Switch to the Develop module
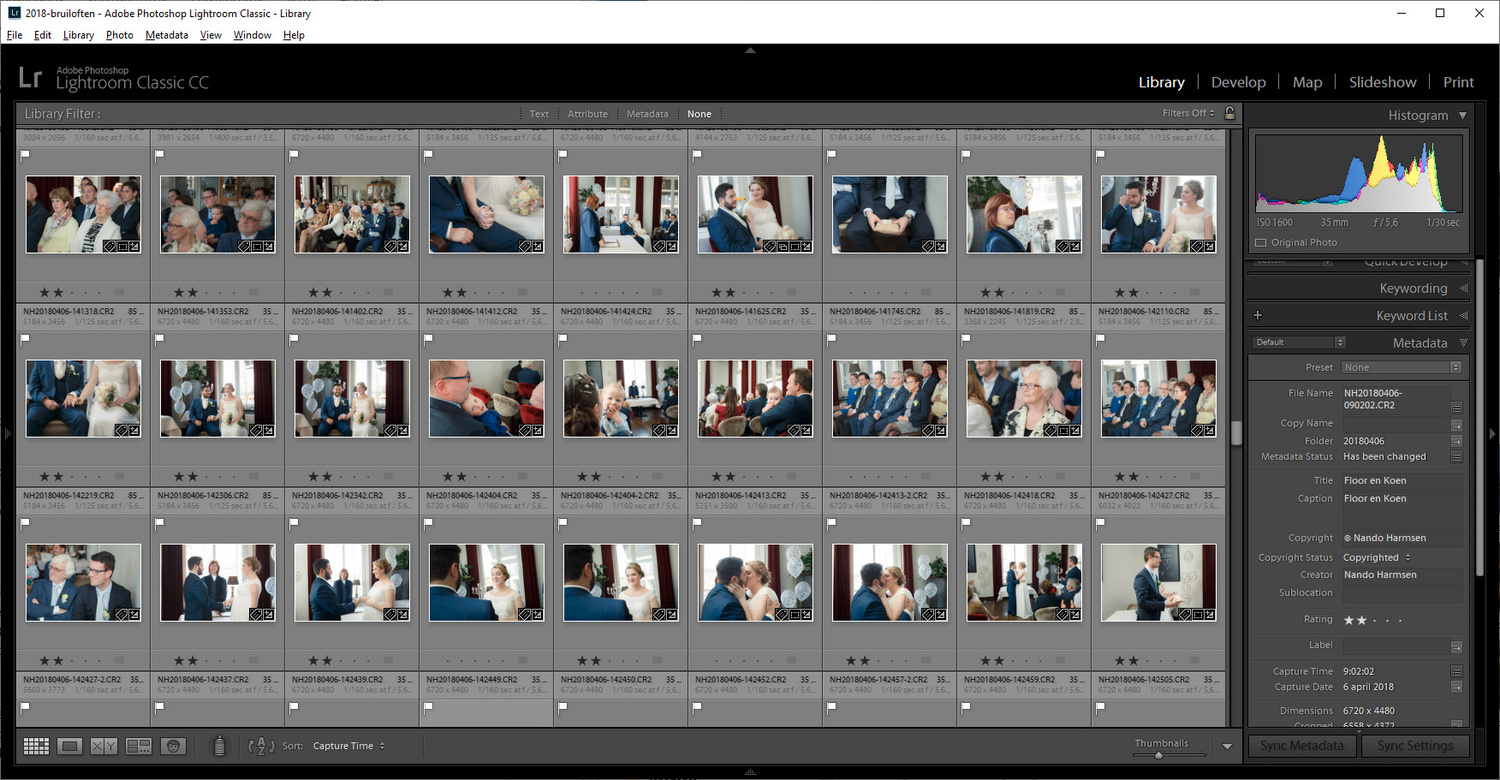 click(1238, 82)
